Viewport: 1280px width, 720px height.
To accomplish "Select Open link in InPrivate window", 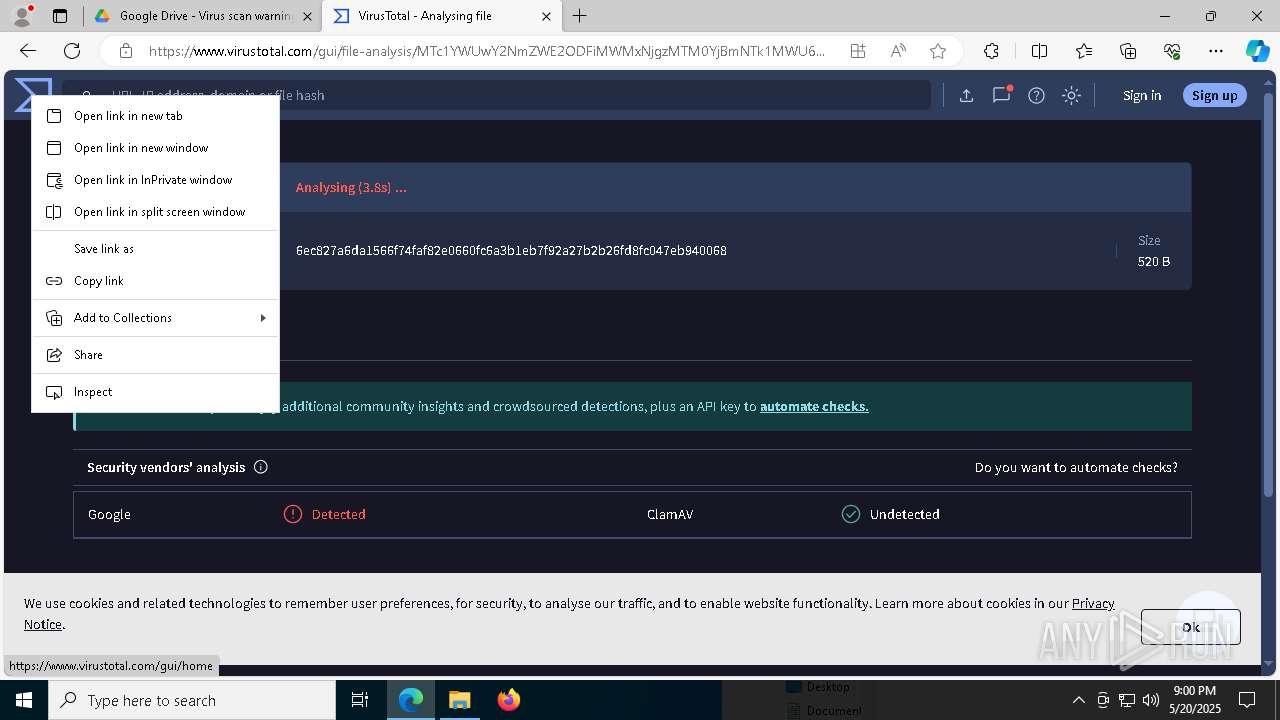I will [155, 180].
